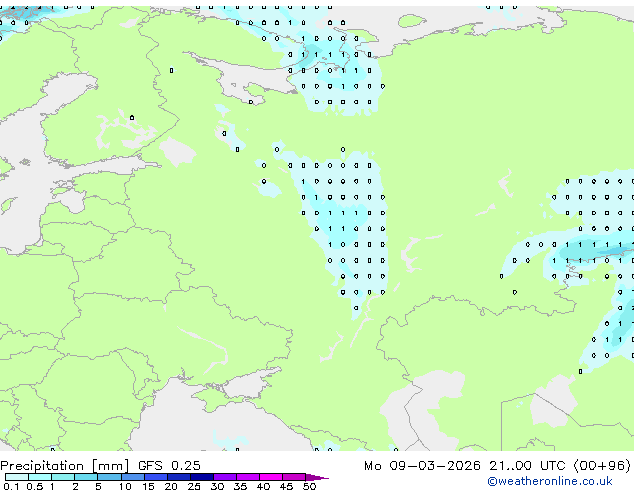This screenshot has width=634, height=490.
Task: Click the '50' legend value
Action: 310,486
